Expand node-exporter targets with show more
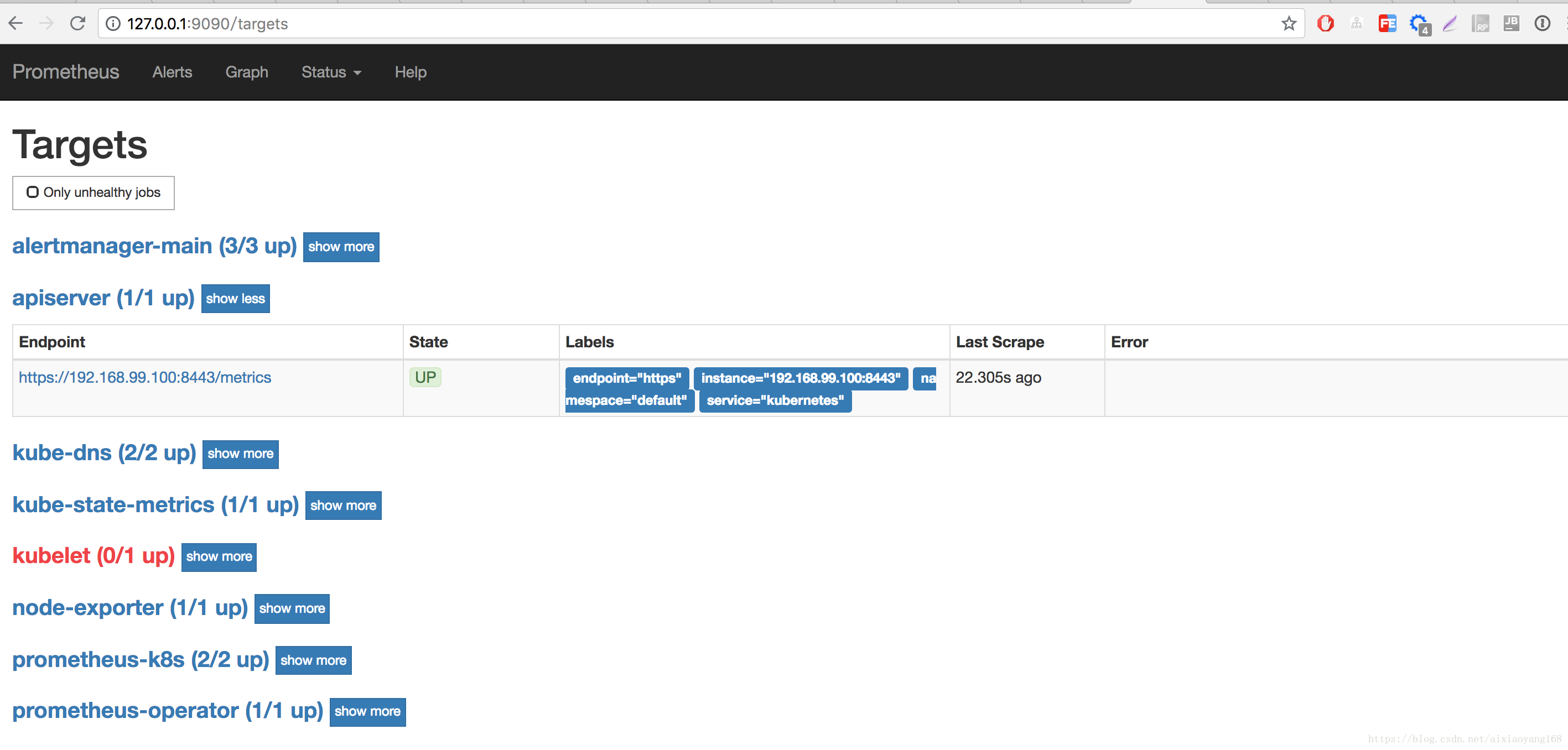 (x=292, y=608)
